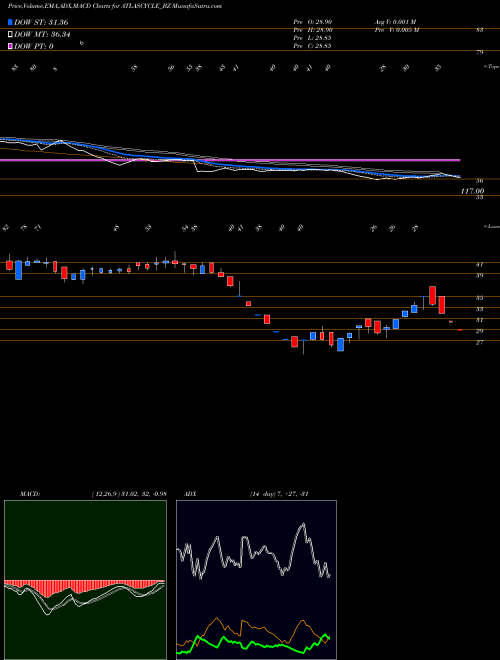Click the price axis label '39'
Image resolution: width=500 pixels, height=660 pixels.
click(479, 276)
